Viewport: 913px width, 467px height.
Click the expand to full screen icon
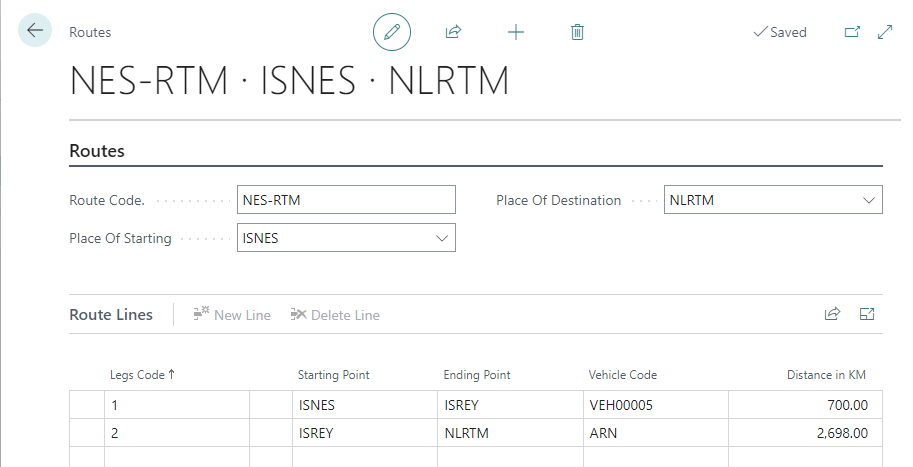885,32
